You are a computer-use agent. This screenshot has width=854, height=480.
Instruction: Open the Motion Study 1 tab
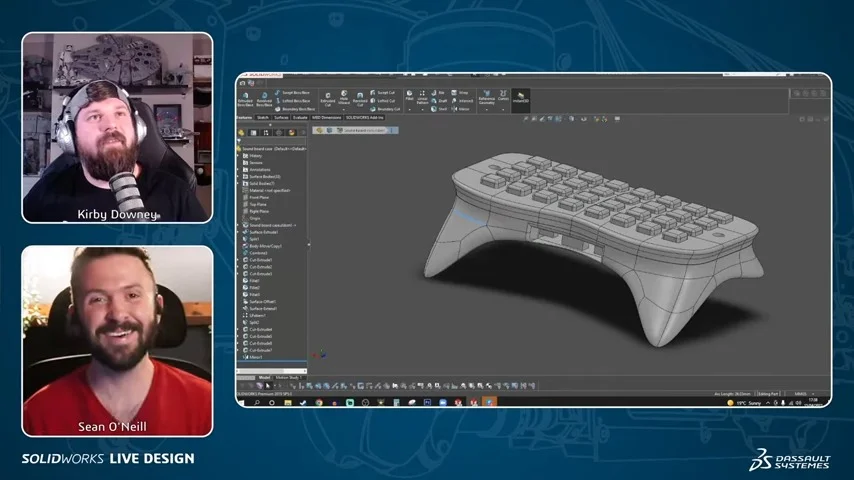[288, 378]
